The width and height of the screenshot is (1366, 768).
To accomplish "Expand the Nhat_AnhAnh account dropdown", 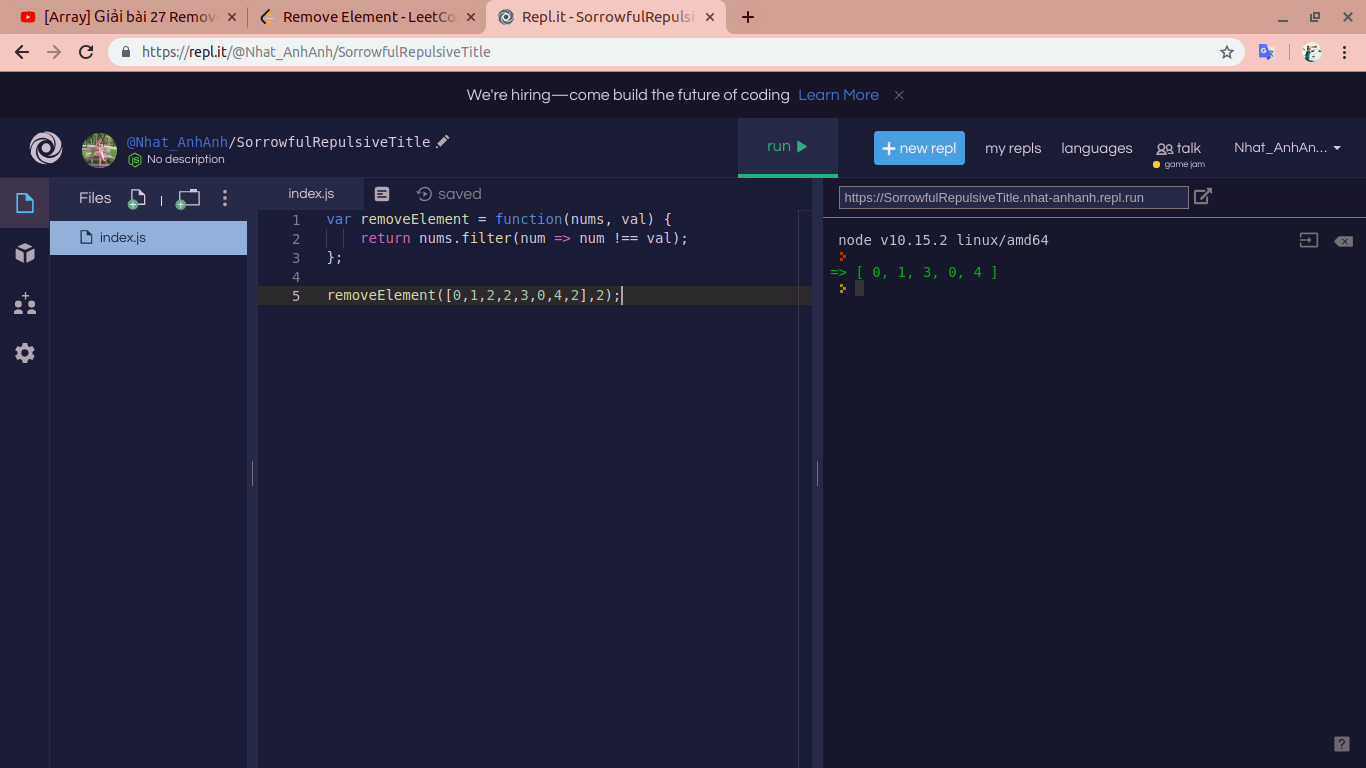I will coord(1287,148).
